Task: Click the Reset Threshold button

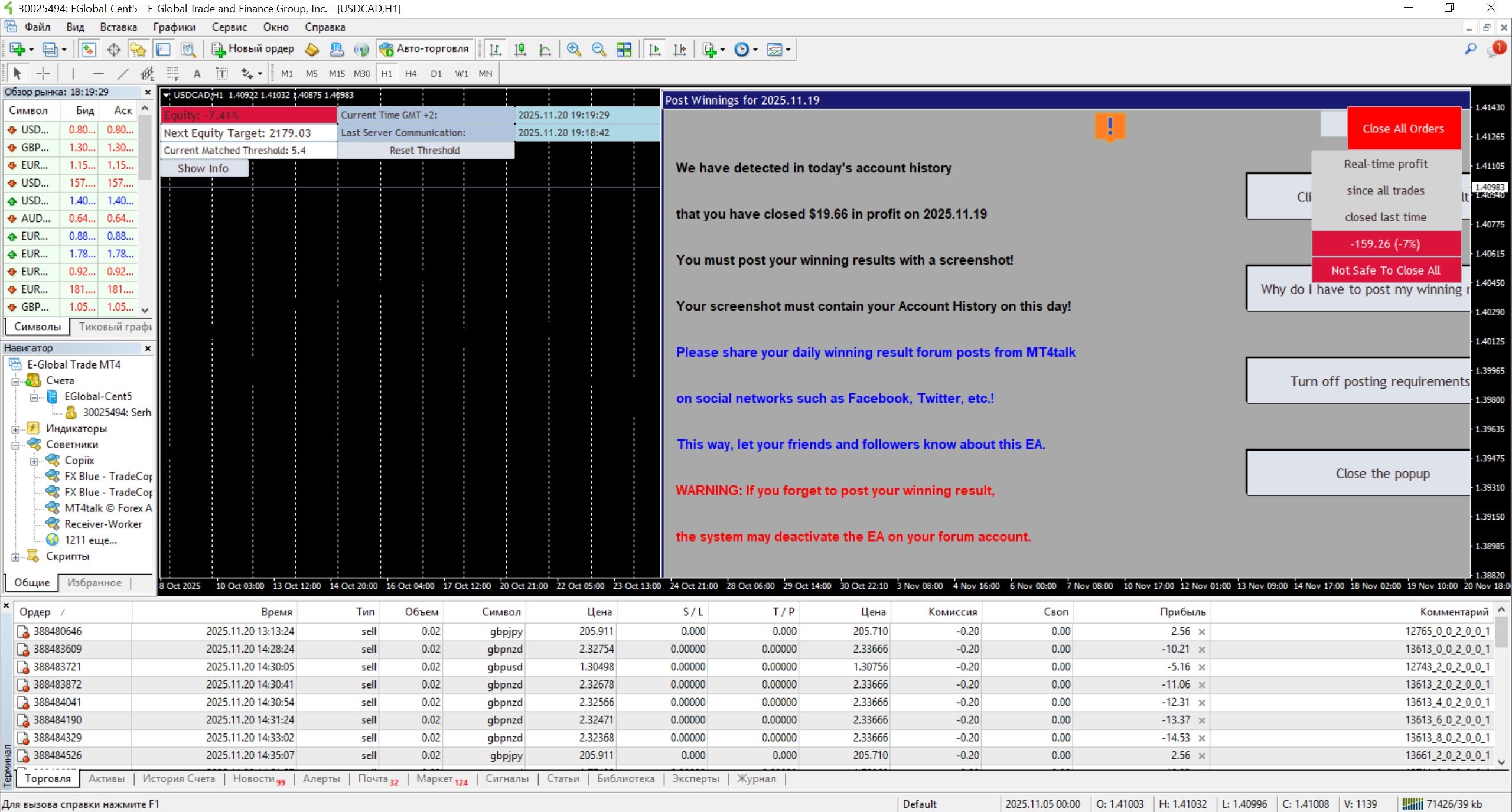Action: click(425, 151)
